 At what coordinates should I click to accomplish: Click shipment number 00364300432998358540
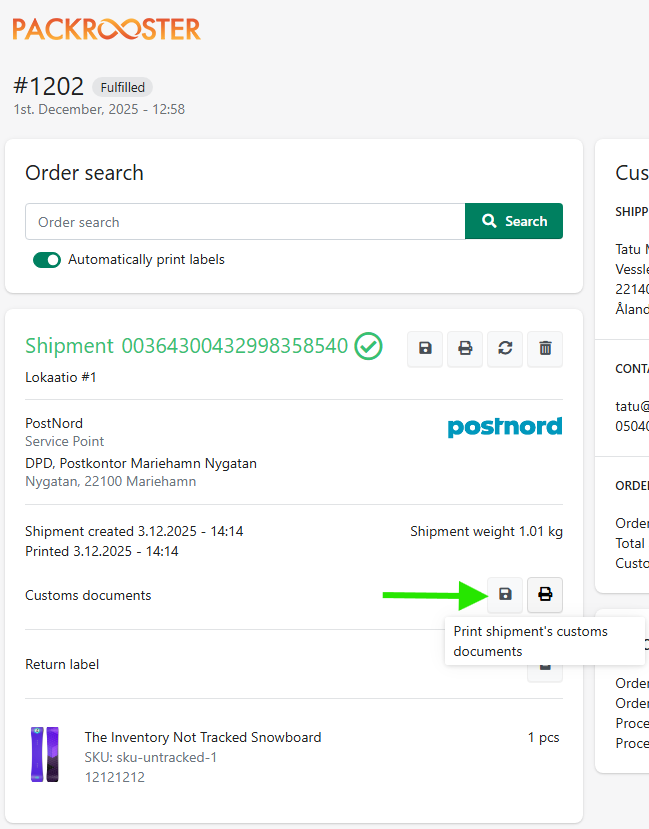(235, 346)
